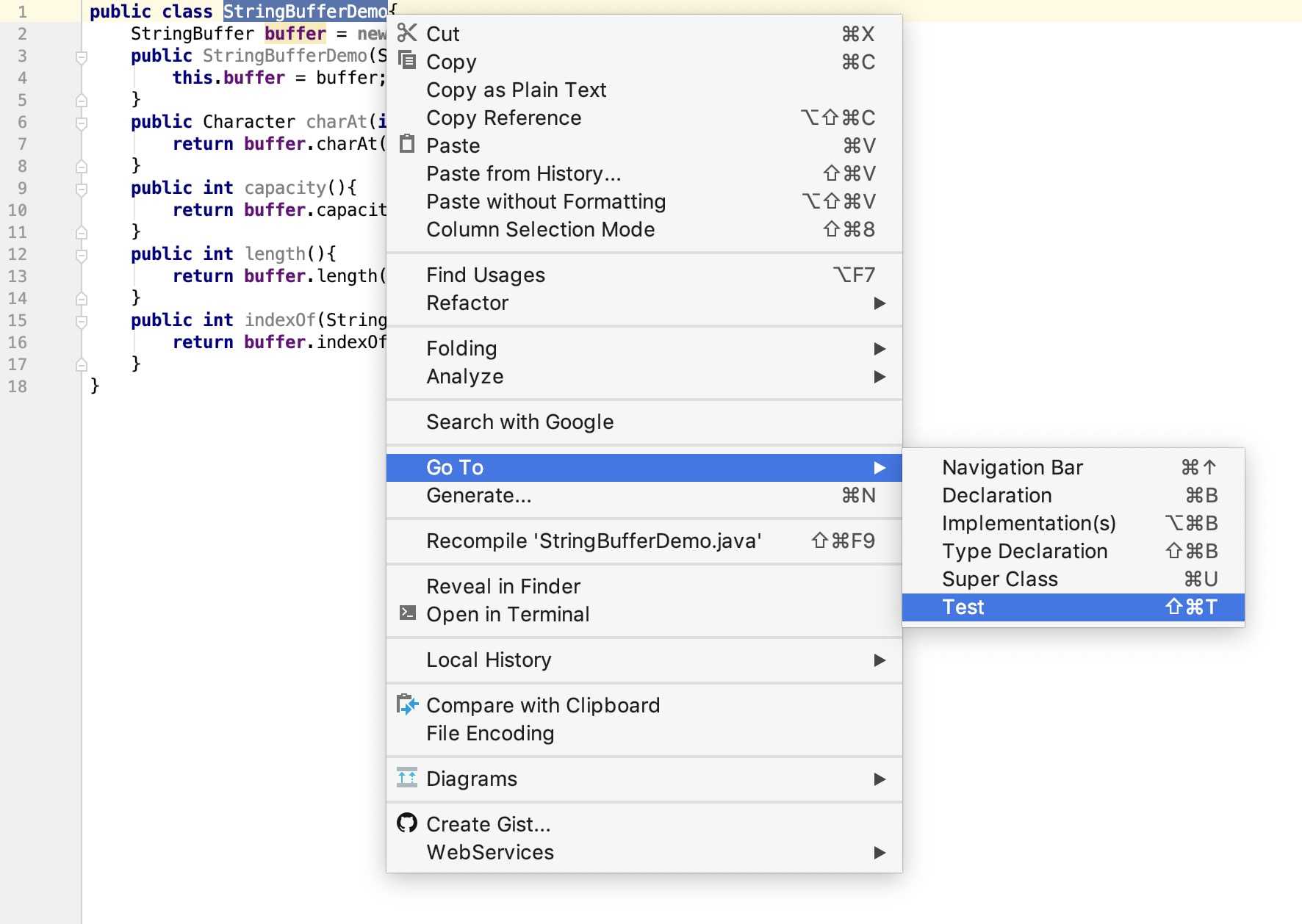Click the 'capacity' method name on line 9
The image size is (1302, 924).
285,188
